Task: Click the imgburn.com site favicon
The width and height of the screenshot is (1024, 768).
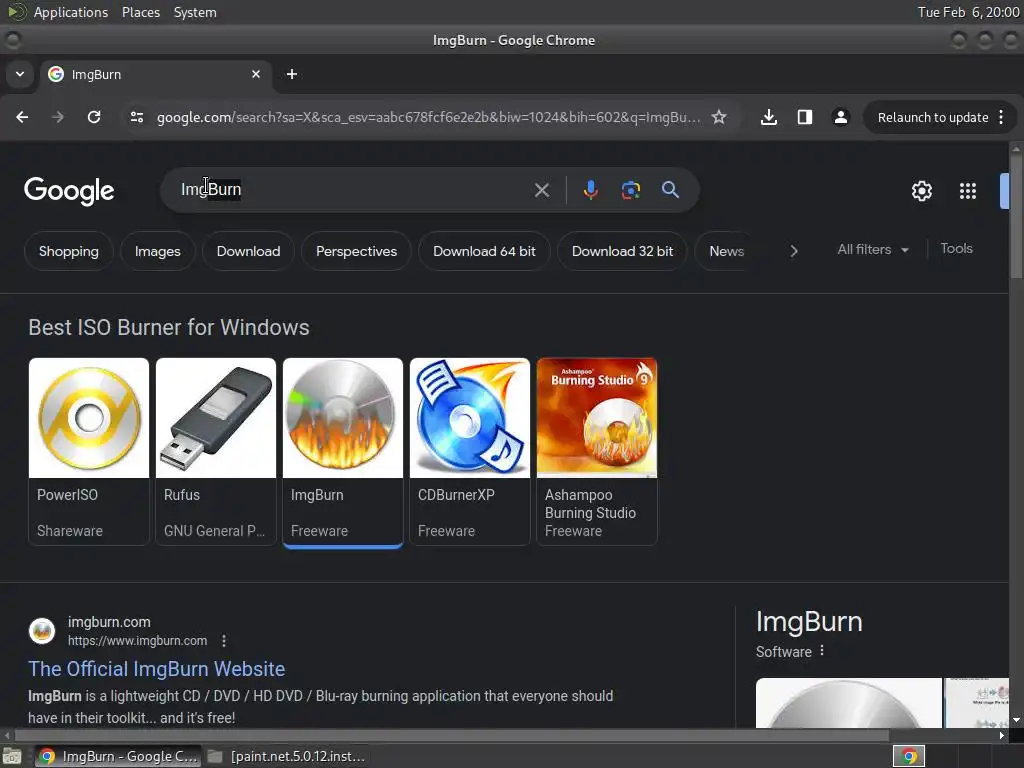Action: click(x=42, y=631)
